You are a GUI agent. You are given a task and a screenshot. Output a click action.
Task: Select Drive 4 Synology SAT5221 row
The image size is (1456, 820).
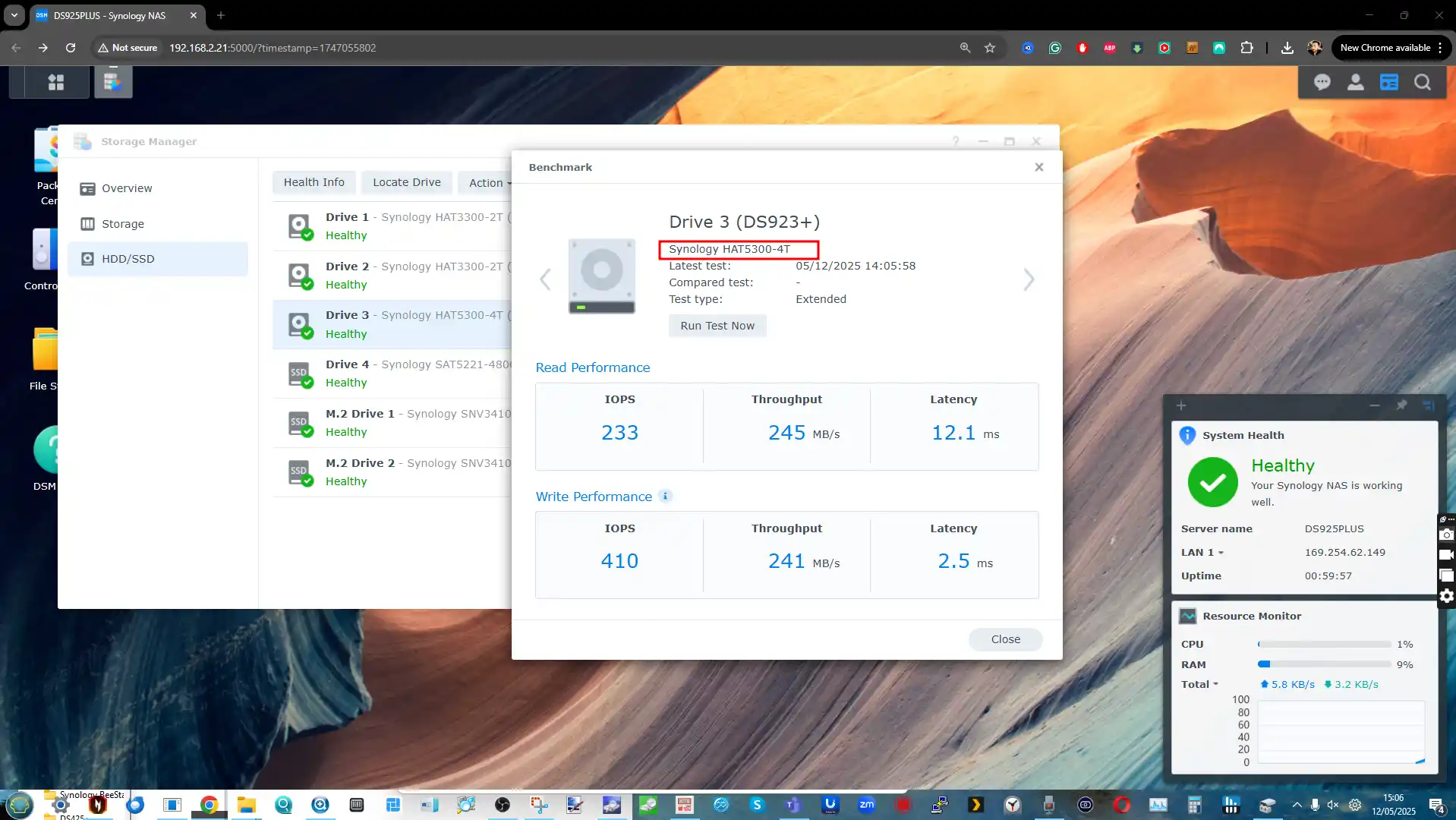pyautogui.click(x=392, y=374)
